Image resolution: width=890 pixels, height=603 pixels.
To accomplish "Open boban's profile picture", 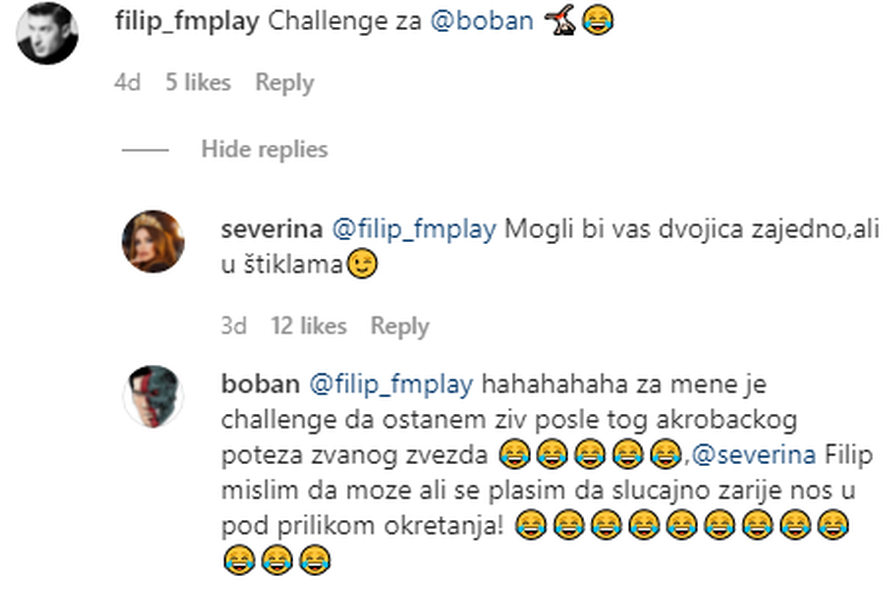I will coord(157,394).
